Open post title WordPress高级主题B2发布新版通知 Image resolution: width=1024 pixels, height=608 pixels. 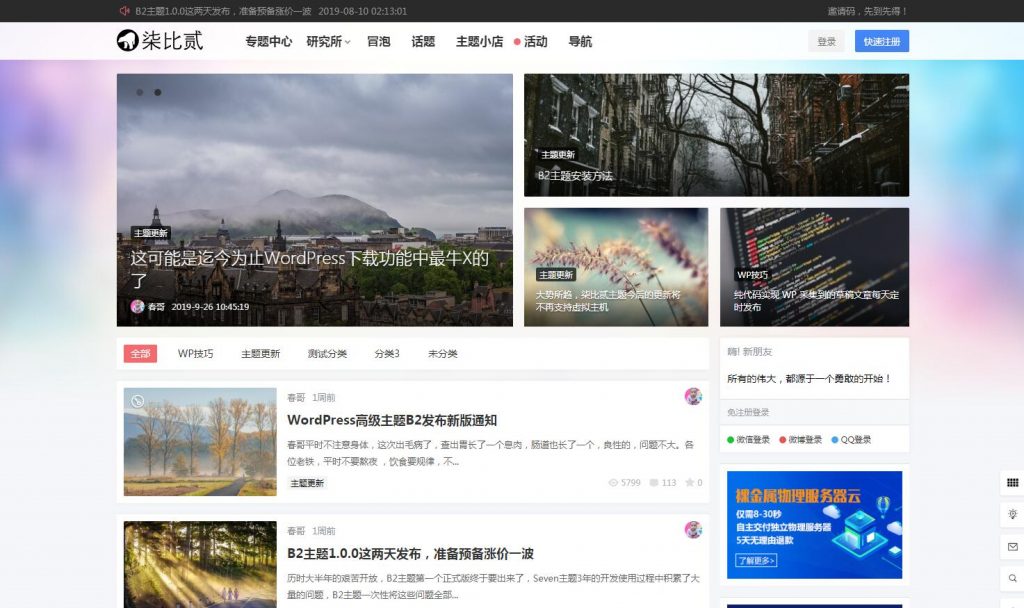tap(392, 420)
